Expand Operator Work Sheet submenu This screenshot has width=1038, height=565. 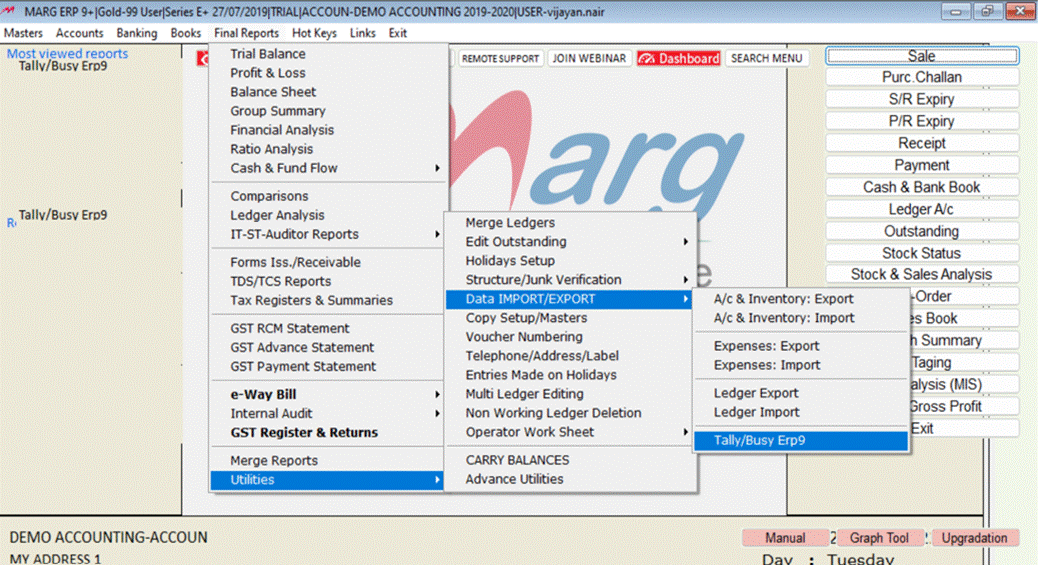[x=571, y=433]
